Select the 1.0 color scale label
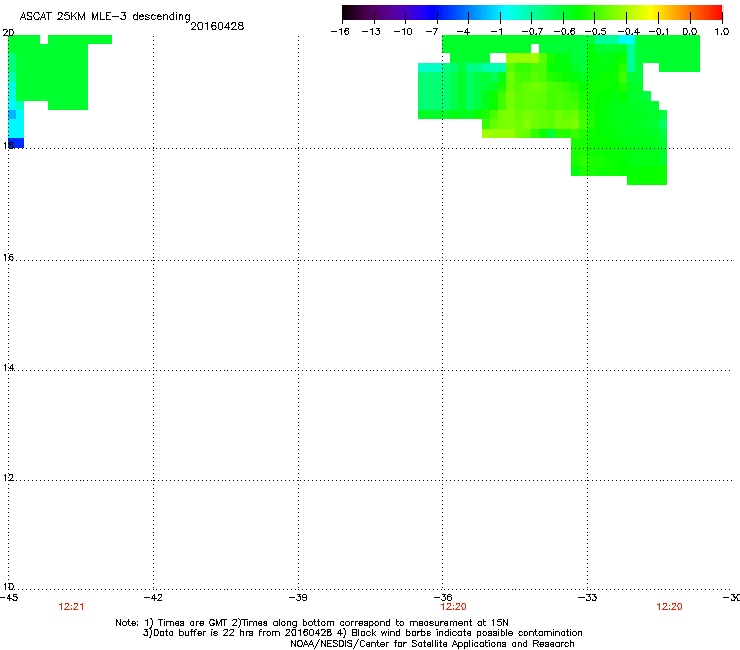Viewport: 740px width, 650px height. [722, 32]
